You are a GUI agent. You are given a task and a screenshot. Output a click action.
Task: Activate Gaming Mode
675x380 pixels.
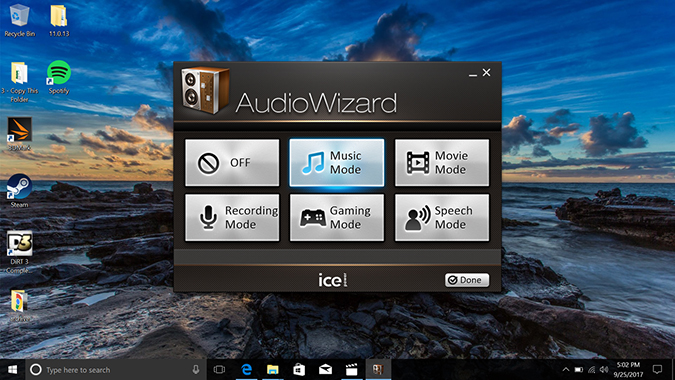337,217
